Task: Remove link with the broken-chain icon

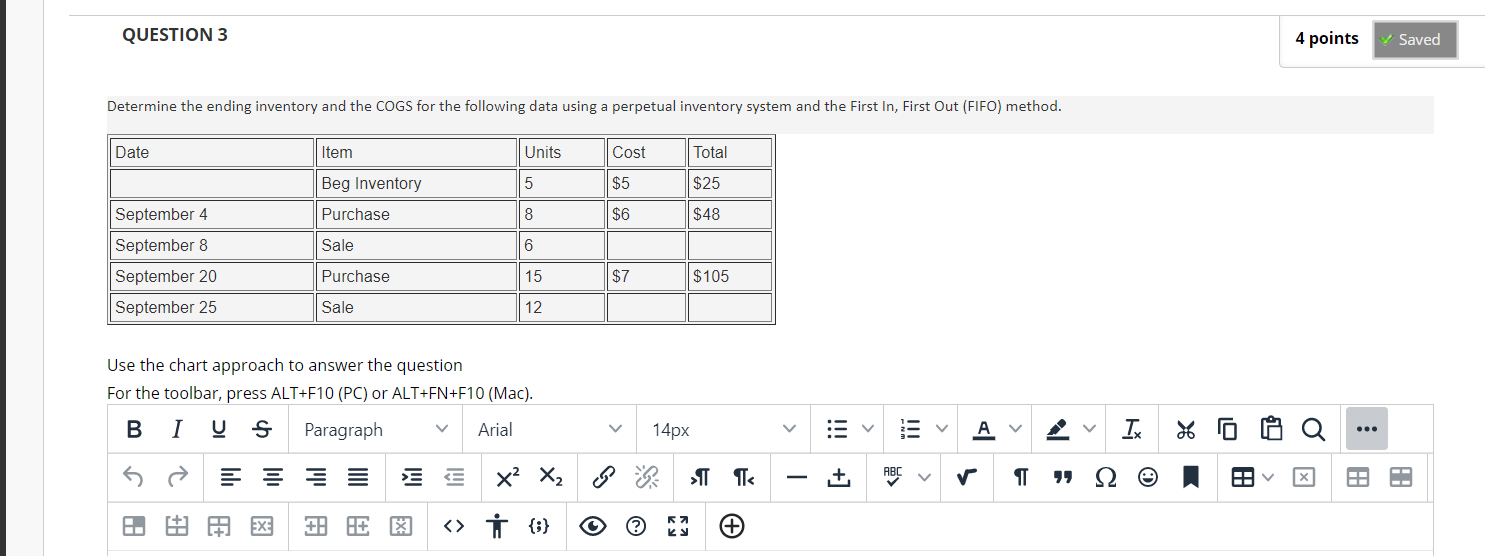Action: [646, 478]
